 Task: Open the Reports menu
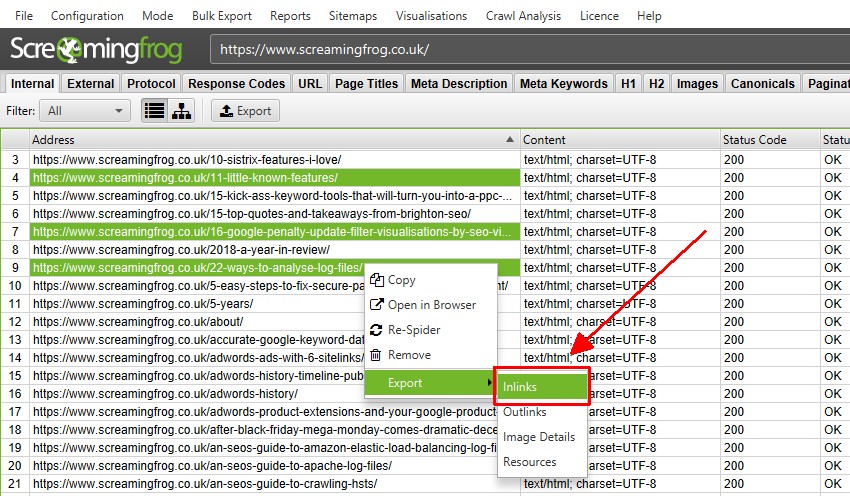290,16
